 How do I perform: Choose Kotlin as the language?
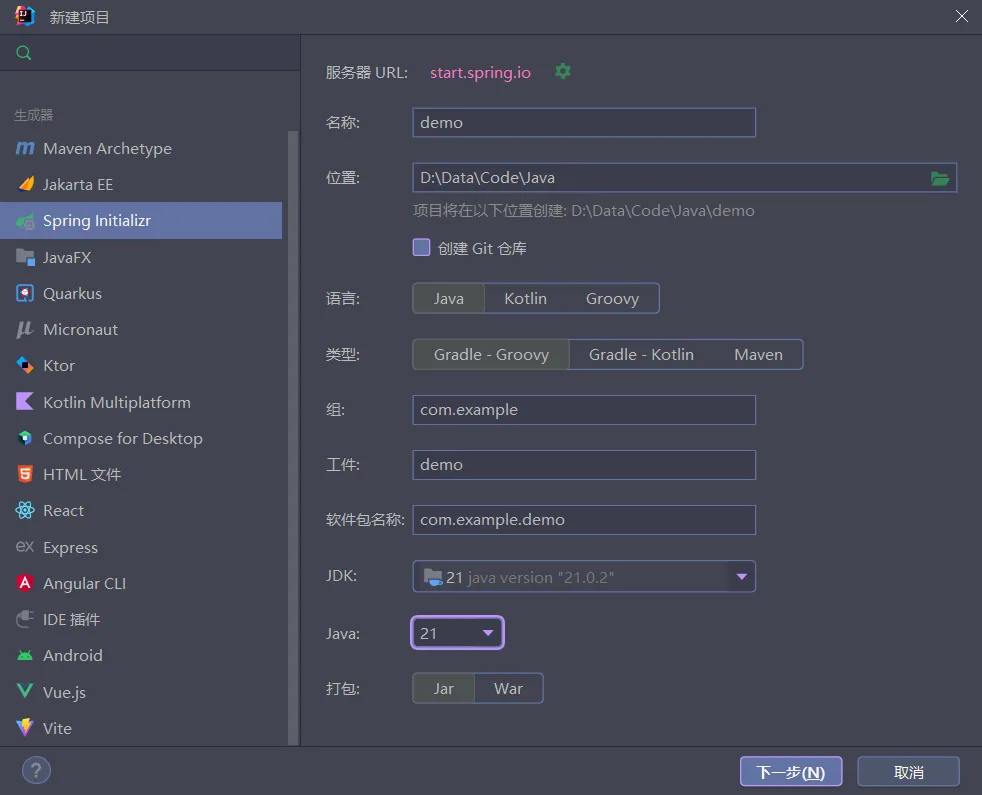click(525, 298)
